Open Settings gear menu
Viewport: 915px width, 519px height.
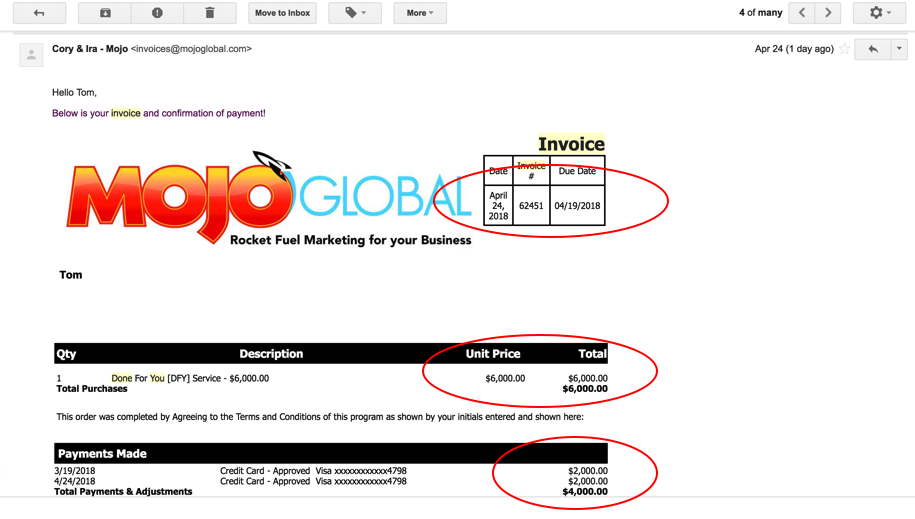pyautogui.click(x=879, y=13)
